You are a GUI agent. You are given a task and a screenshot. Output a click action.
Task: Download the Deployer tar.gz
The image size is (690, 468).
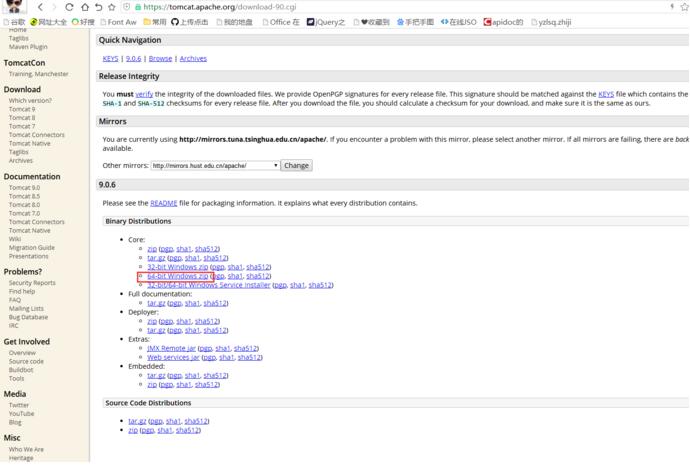[x=156, y=330]
